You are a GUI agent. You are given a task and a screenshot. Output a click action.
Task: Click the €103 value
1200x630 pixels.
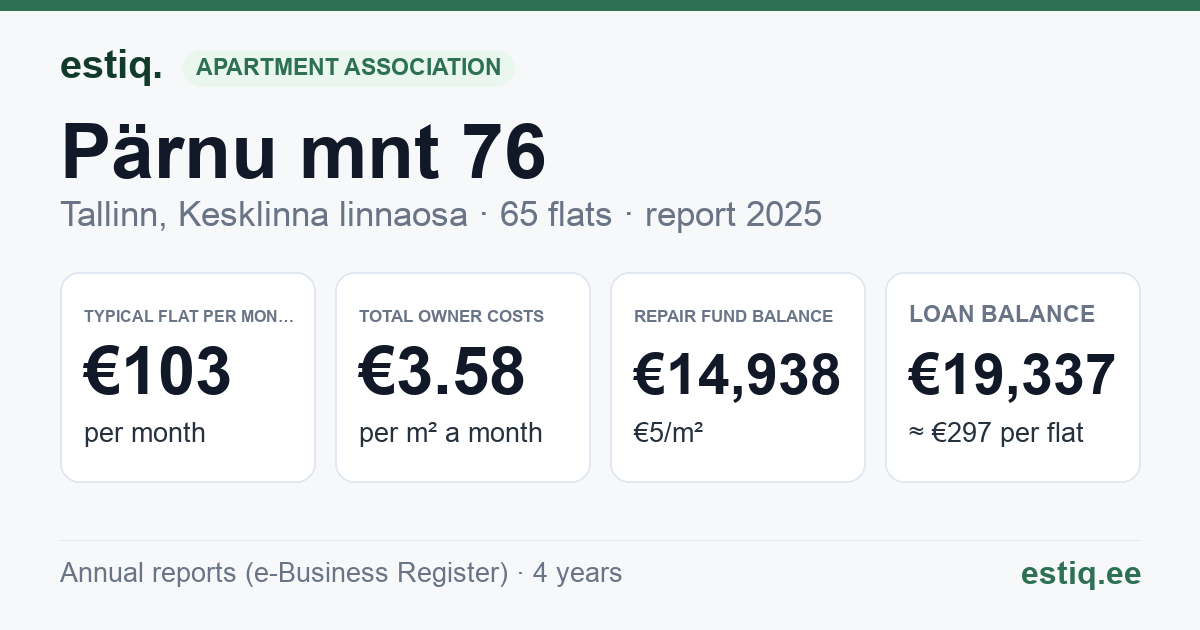tap(157, 371)
